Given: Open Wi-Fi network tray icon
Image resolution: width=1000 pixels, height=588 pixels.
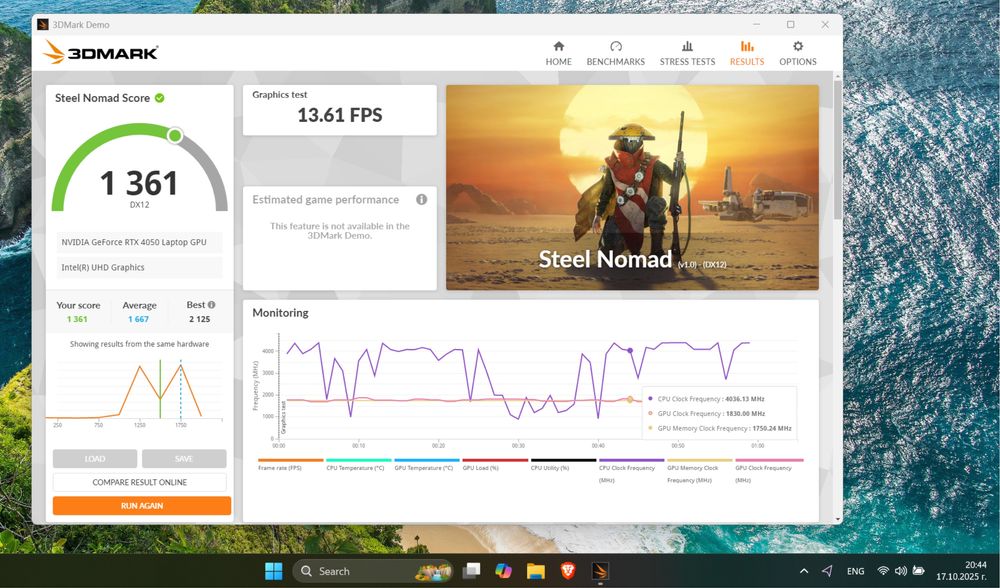Looking at the screenshot, I should click(x=883, y=571).
